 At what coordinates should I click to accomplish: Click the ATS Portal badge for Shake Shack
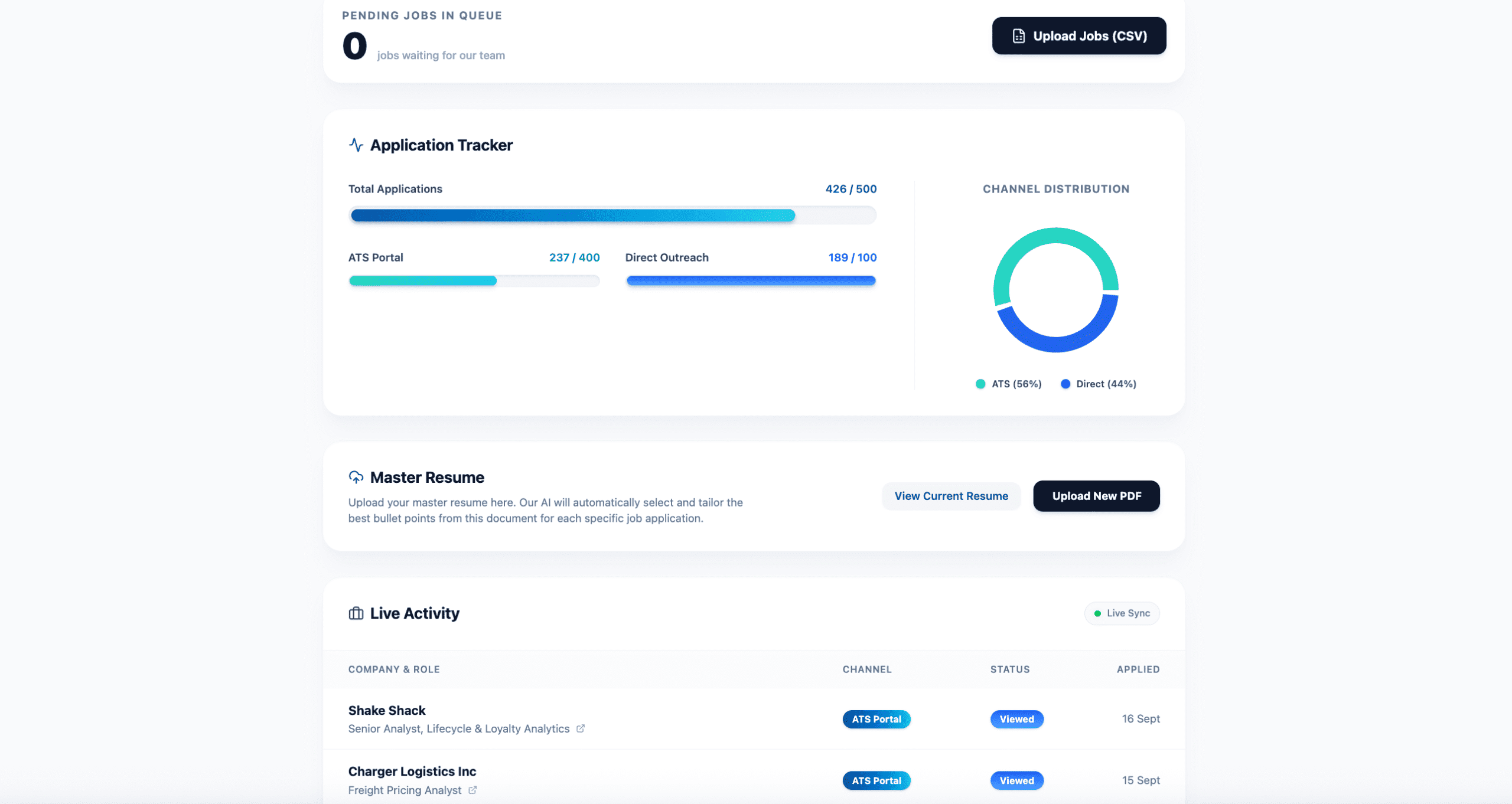coord(876,719)
